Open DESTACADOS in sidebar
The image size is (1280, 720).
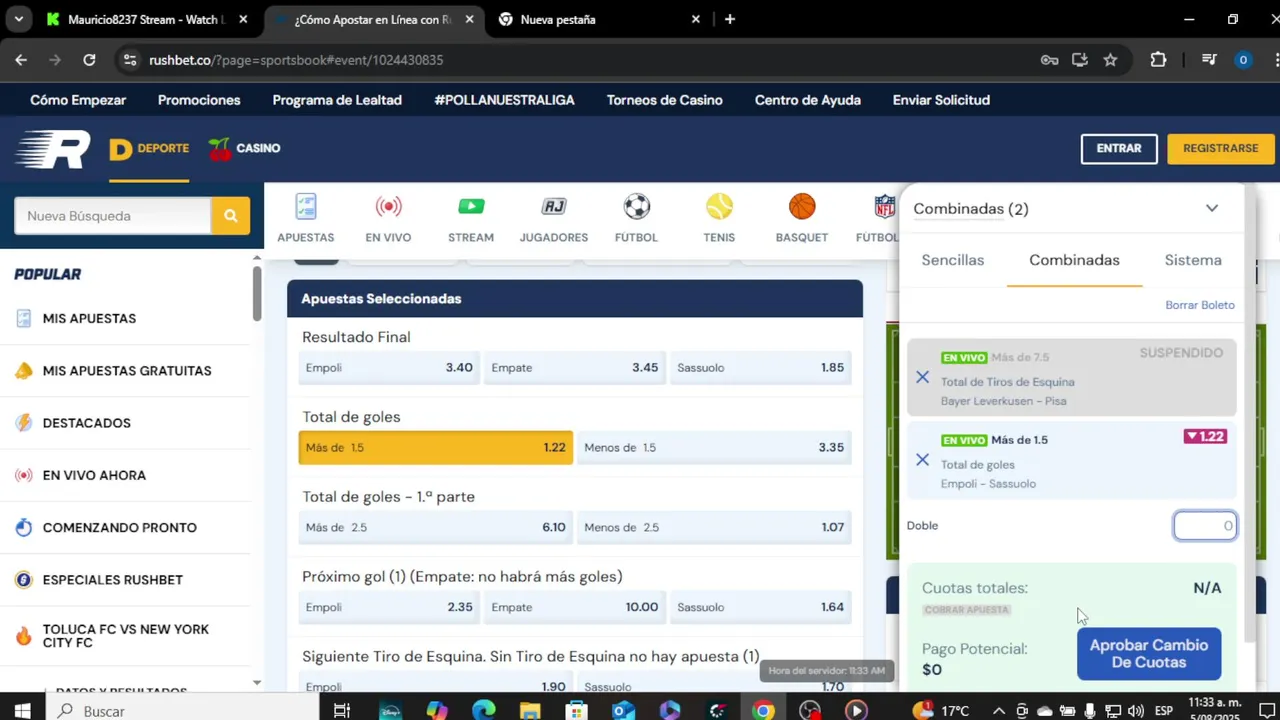pyautogui.click(x=87, y=423)
